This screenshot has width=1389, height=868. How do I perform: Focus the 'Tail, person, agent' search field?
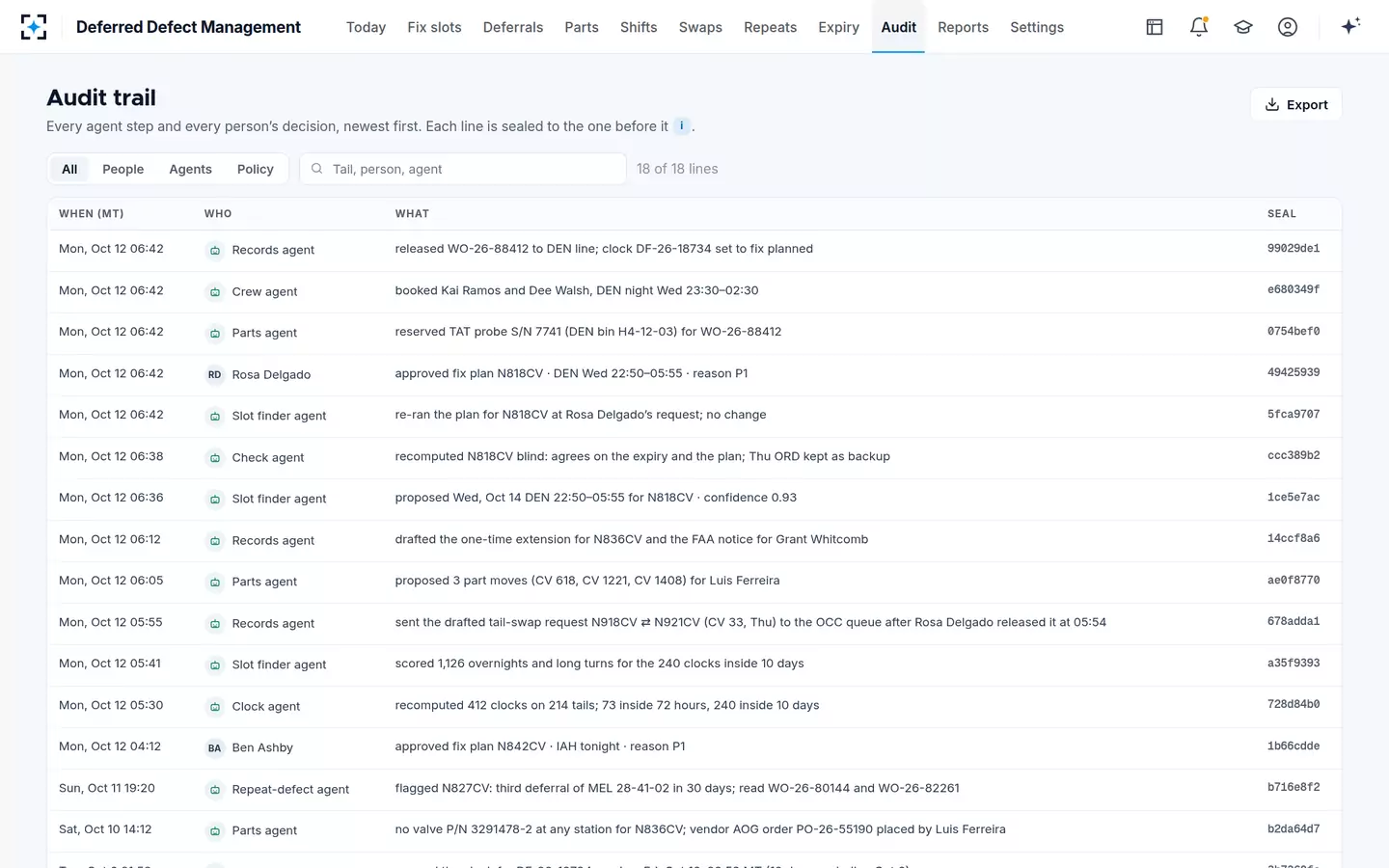[x=463, y=169]
